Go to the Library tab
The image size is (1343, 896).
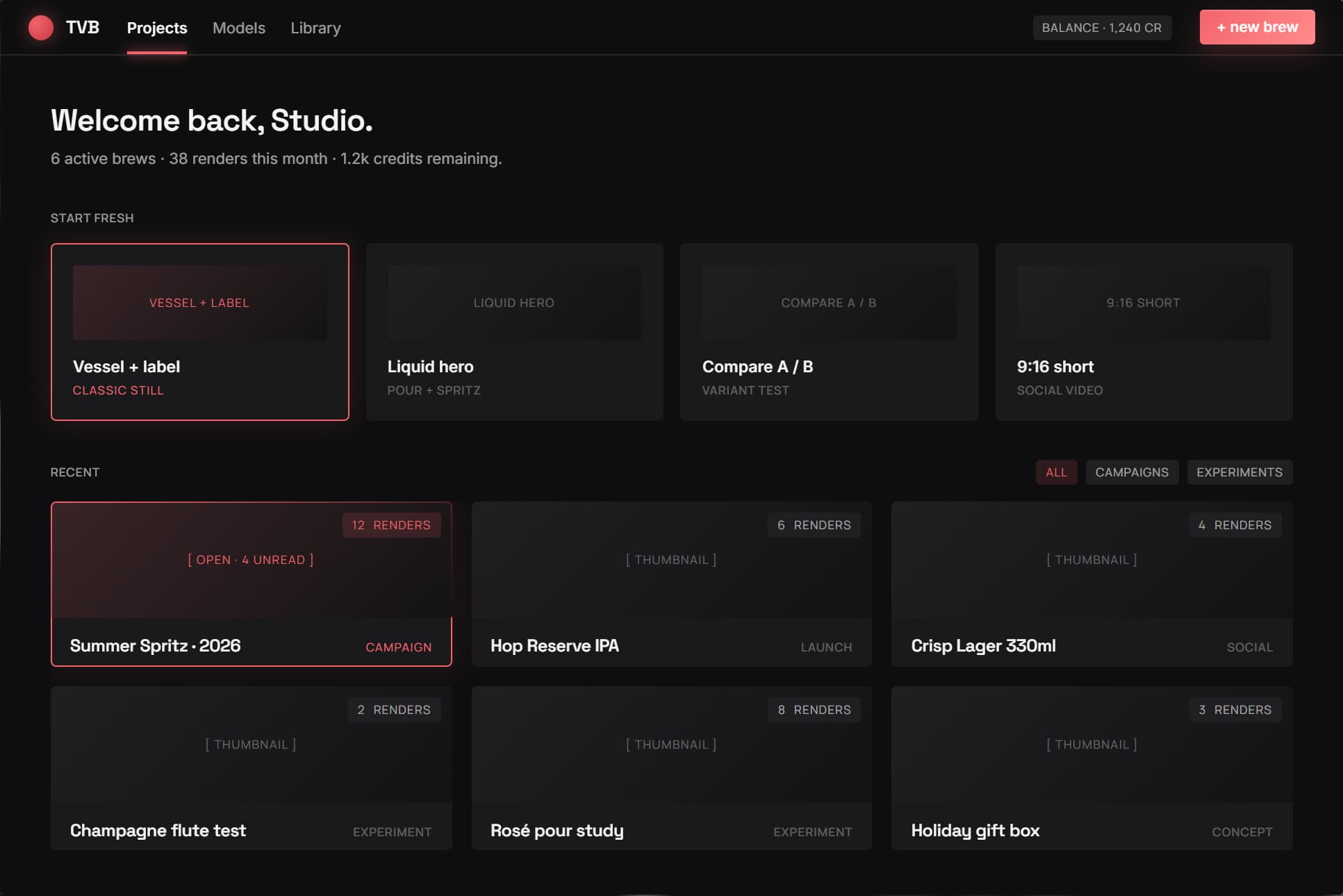coord(315,28)
